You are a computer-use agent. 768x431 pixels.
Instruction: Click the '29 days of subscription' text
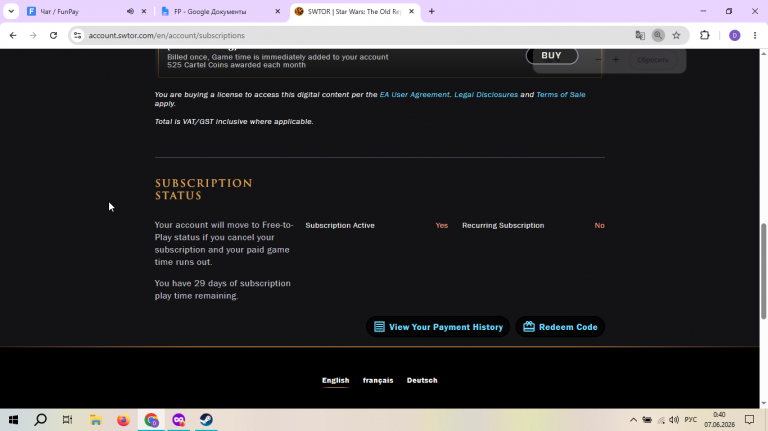click(242, 283)
